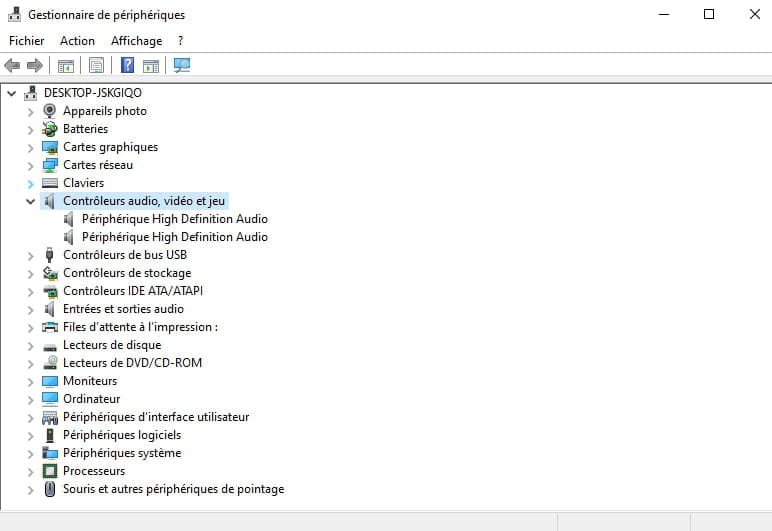Select Contrôleurs audio, vidéo et jeu label
This screenshot has height=531, width=772.
pyautogui.click(x=144, y=201)
